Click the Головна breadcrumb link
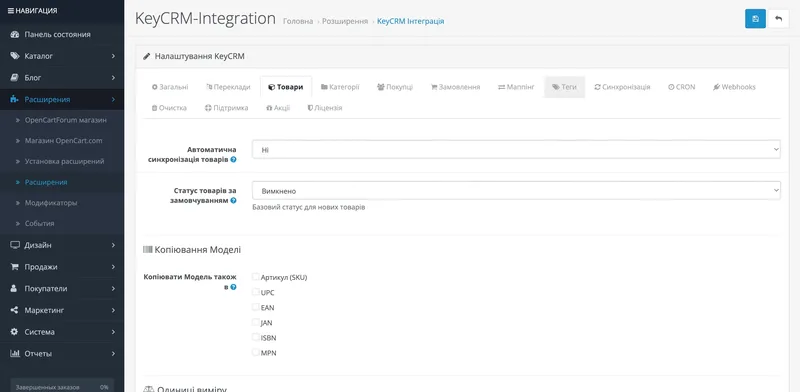This screenshot has width=800, height=392. pyautogui.click(x=298, y=22)
